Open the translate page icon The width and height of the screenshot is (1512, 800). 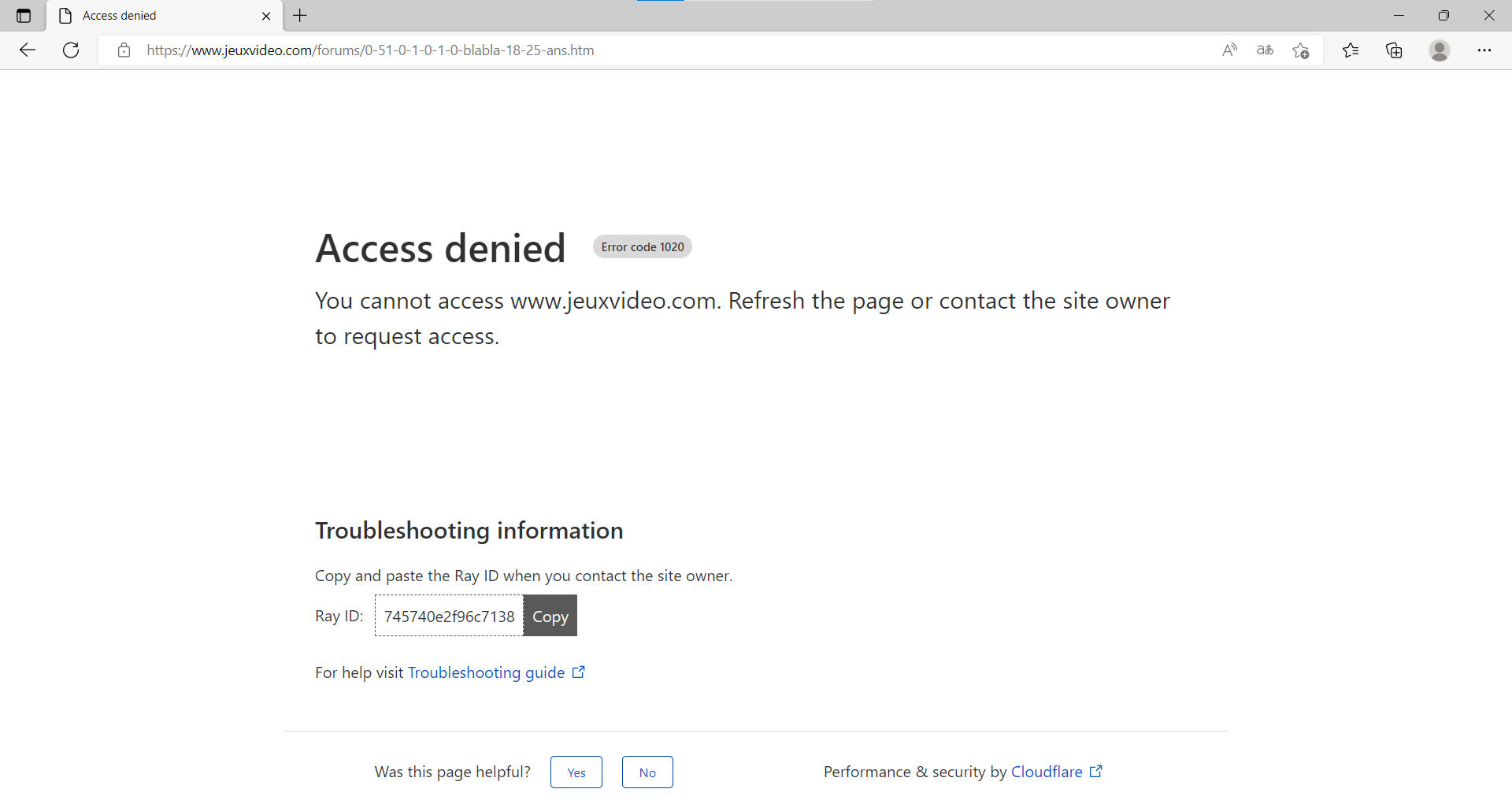coord(1265,50)
